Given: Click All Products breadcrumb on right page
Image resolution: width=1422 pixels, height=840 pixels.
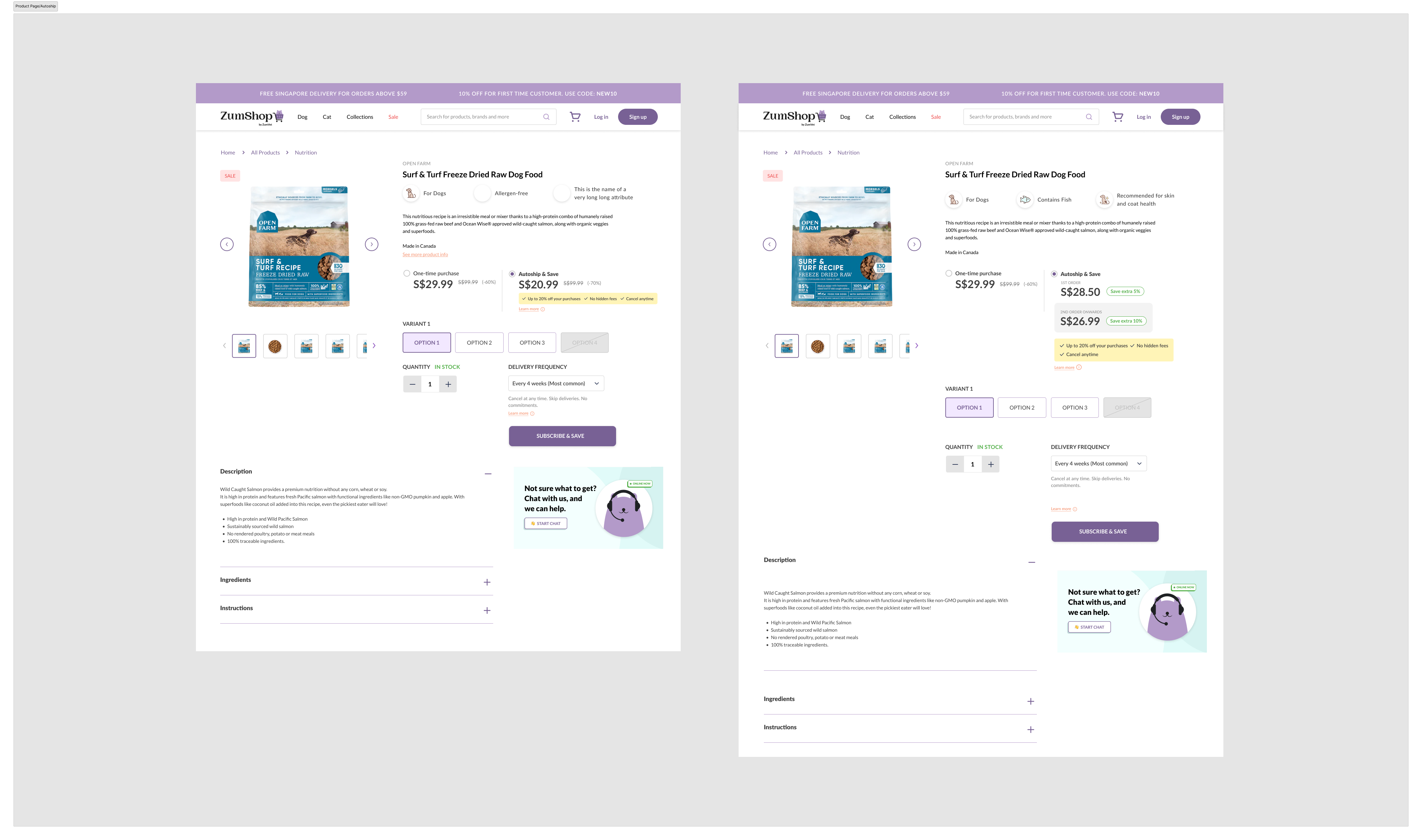Looking at the screenshot, I should pyautogui.click(x=808, y=153).
